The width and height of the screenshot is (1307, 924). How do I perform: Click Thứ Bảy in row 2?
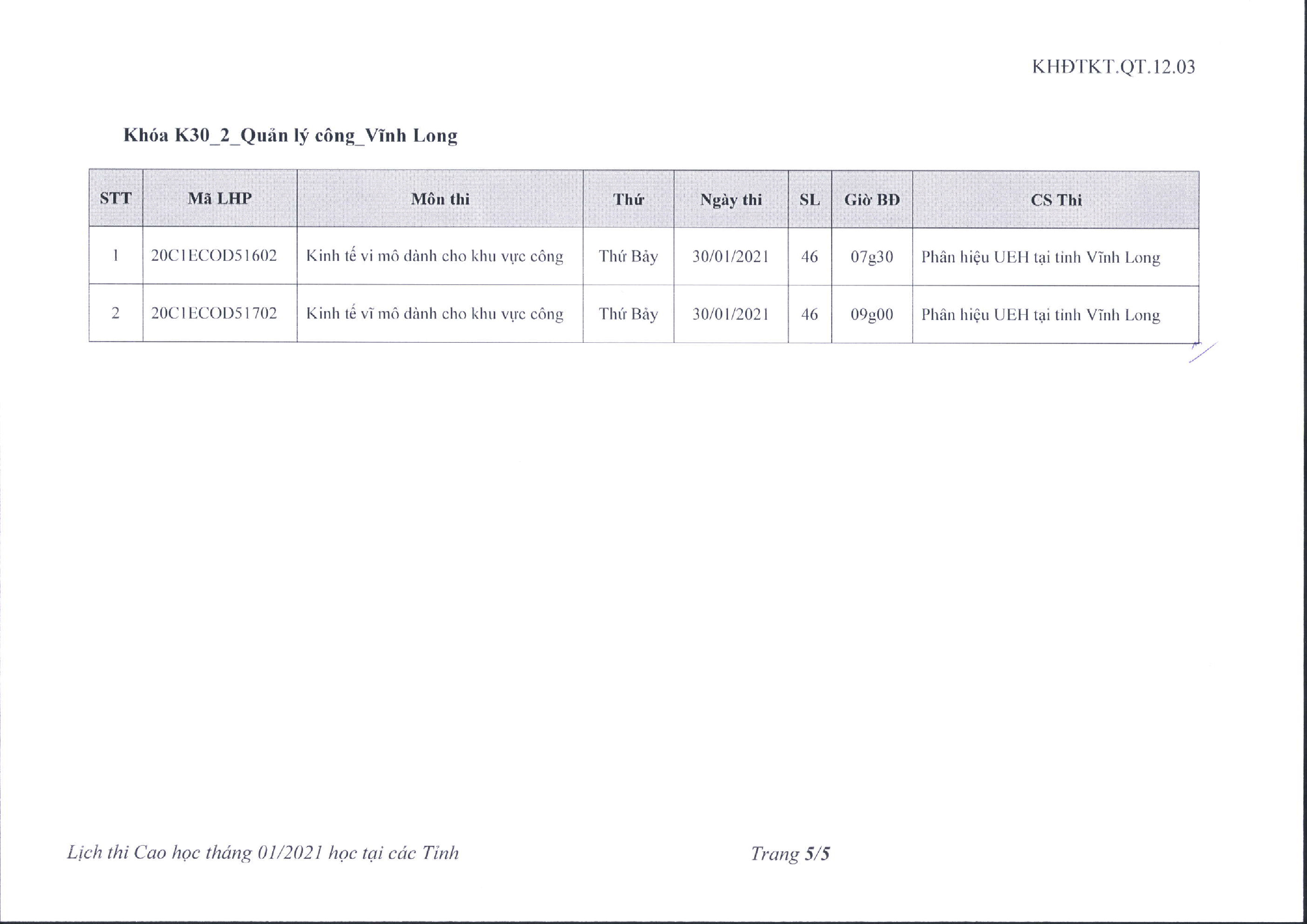pyautogui.click(x=628, y=314)
